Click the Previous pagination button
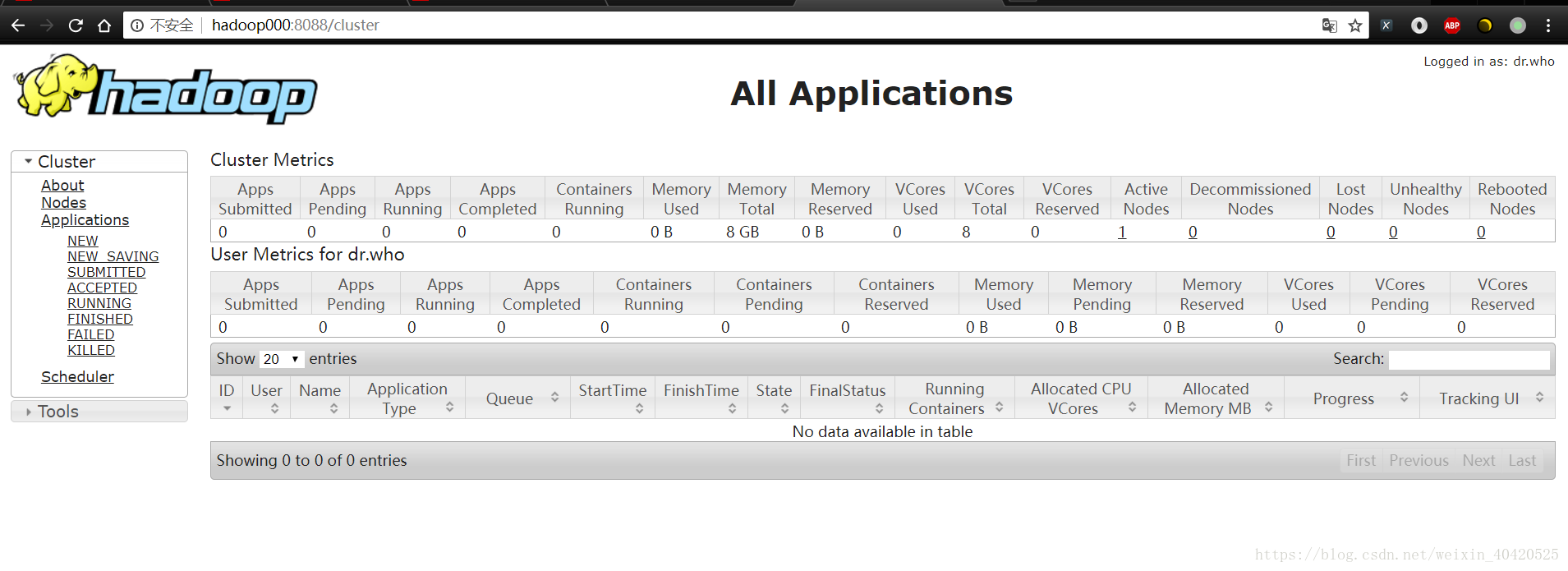 (1419, 460)
